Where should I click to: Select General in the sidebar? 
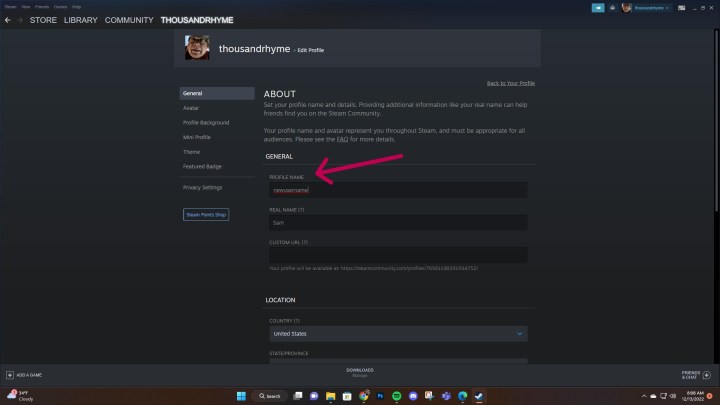tap(217, 93)
